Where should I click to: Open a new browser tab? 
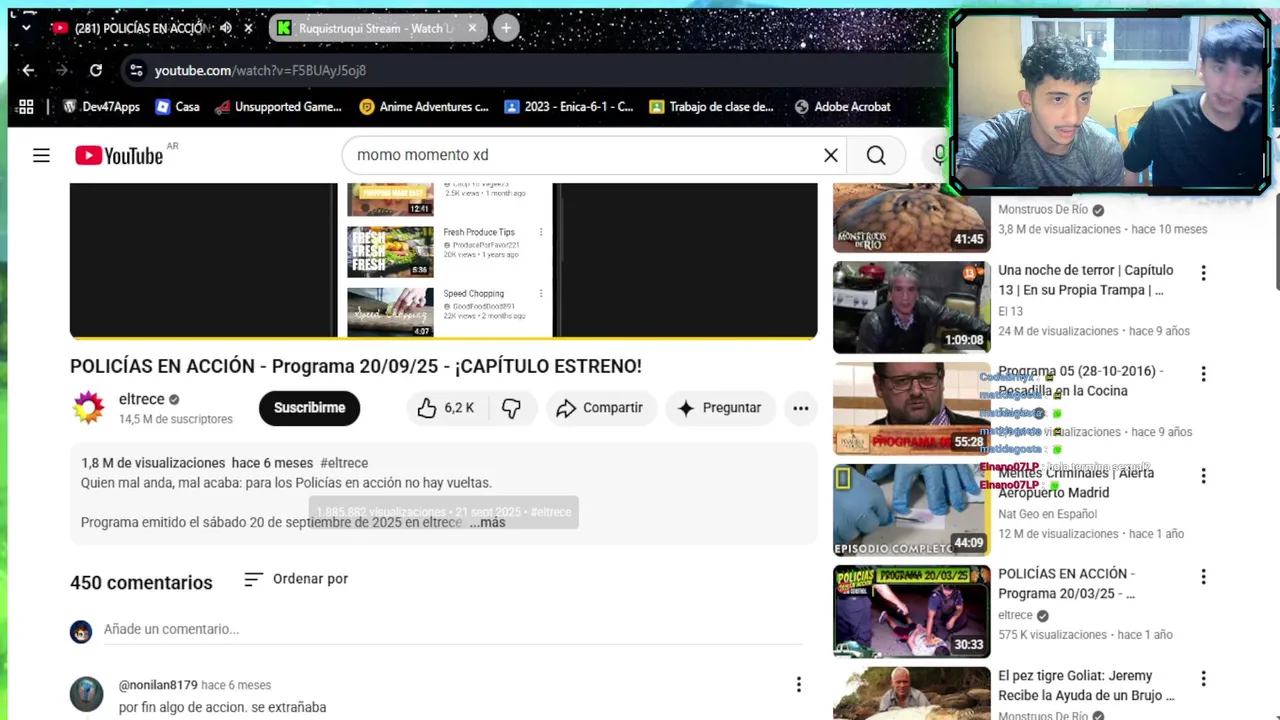tap(506, 28)
